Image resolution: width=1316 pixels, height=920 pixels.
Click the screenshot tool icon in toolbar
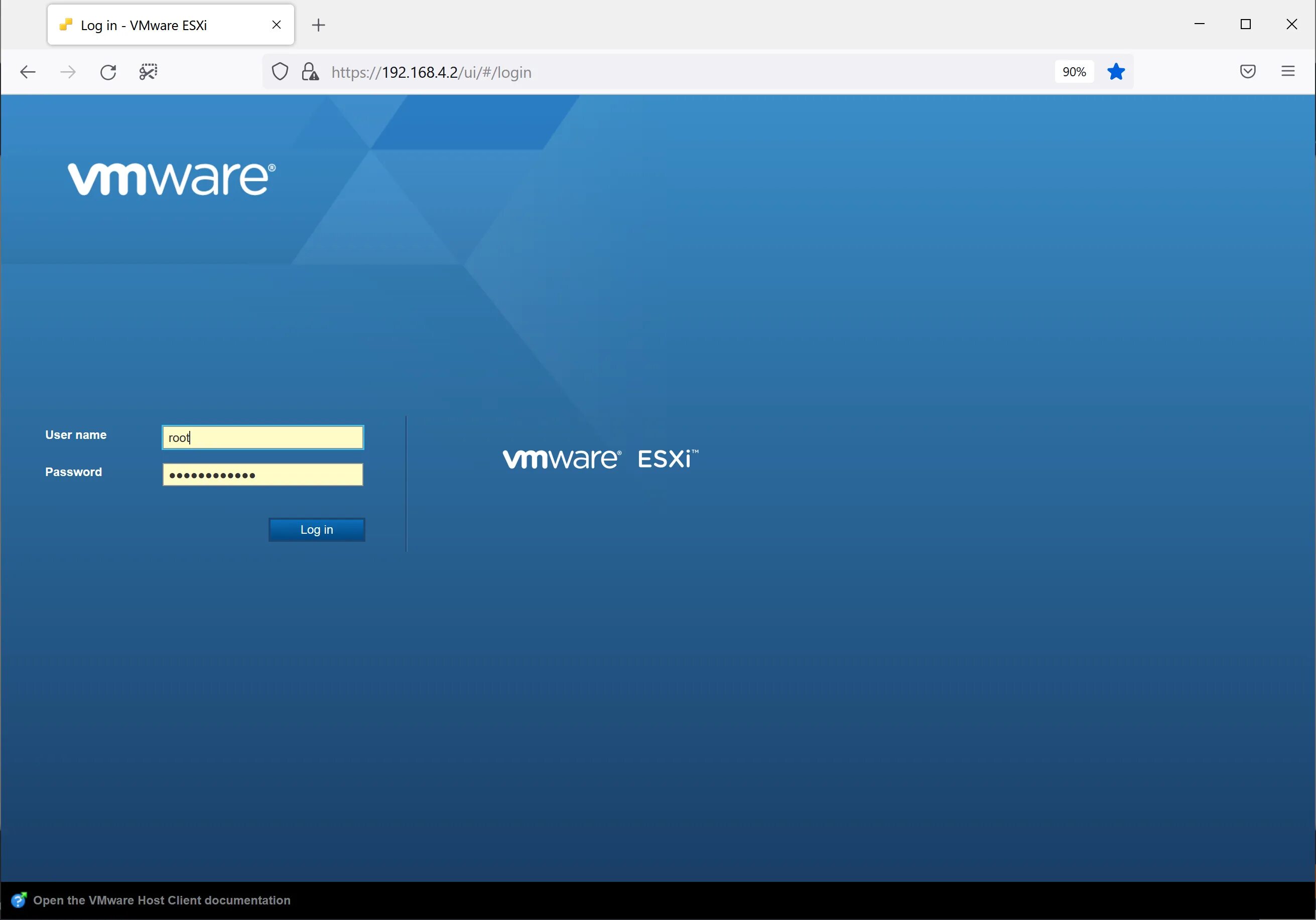coord(148,72)
